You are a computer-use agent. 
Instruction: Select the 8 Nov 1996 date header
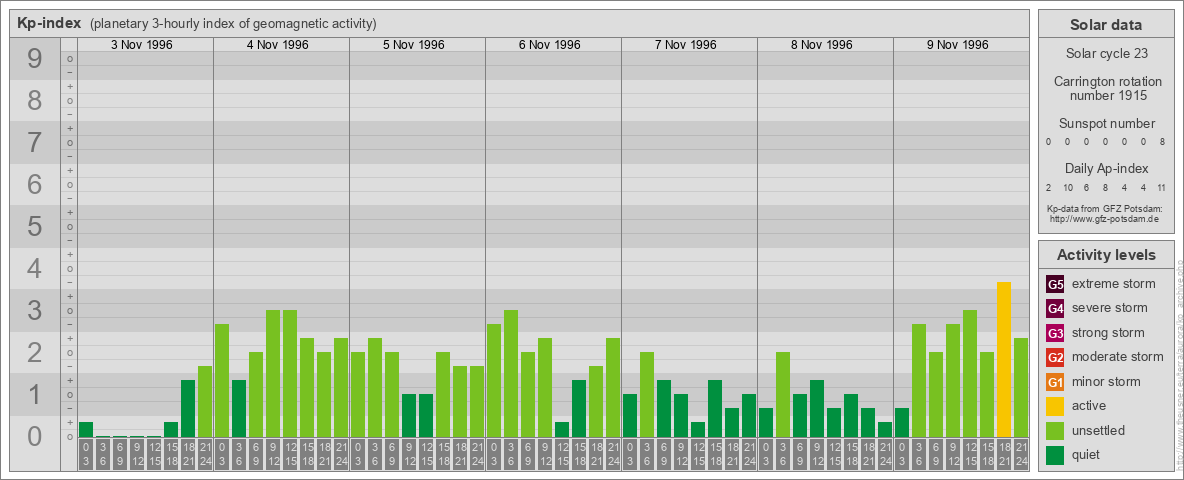tap(822, 45)
